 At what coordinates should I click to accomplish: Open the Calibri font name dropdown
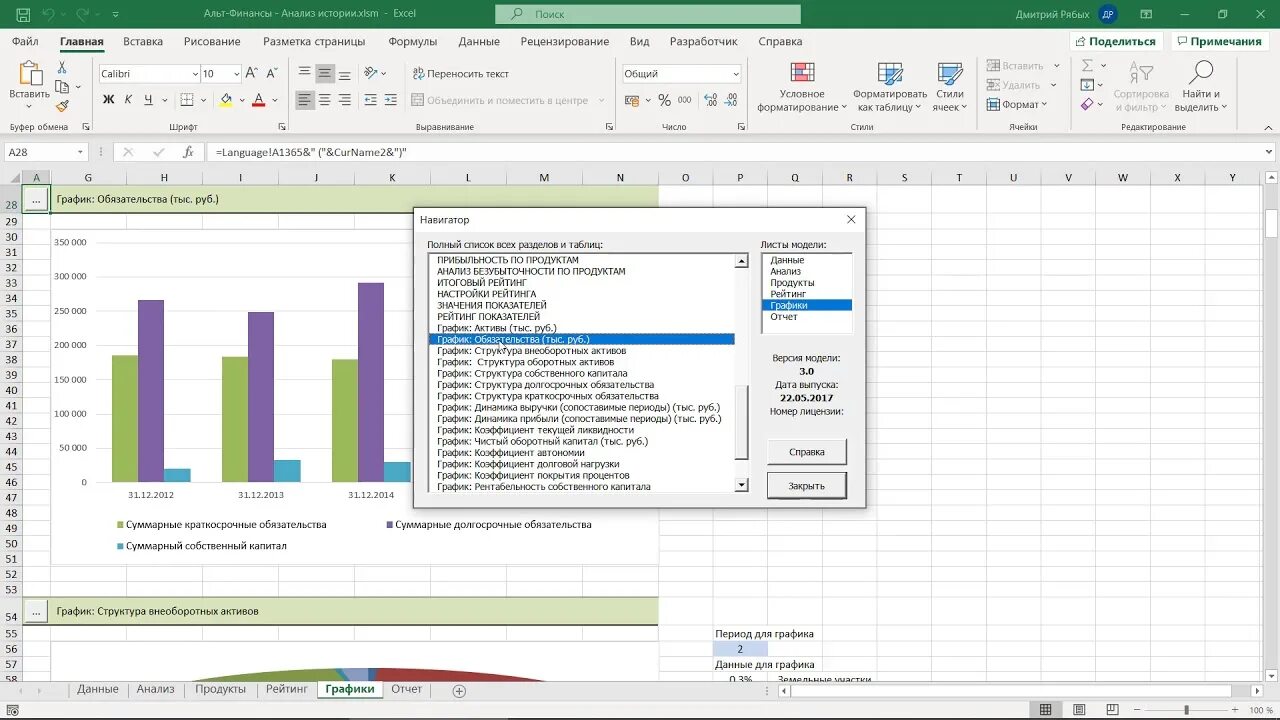[x=195, y=74]
